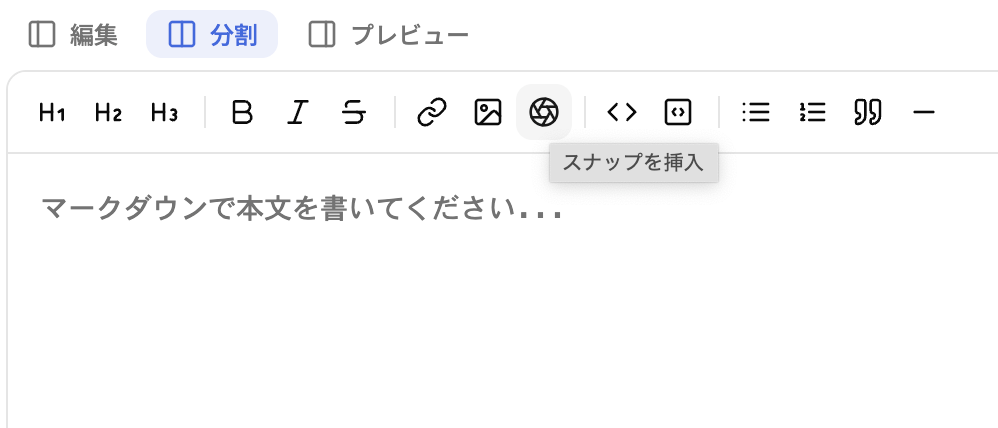Create a bulleted list
Image resolution: width=998 pixels, height=428 pixels.
coord(756,112)
